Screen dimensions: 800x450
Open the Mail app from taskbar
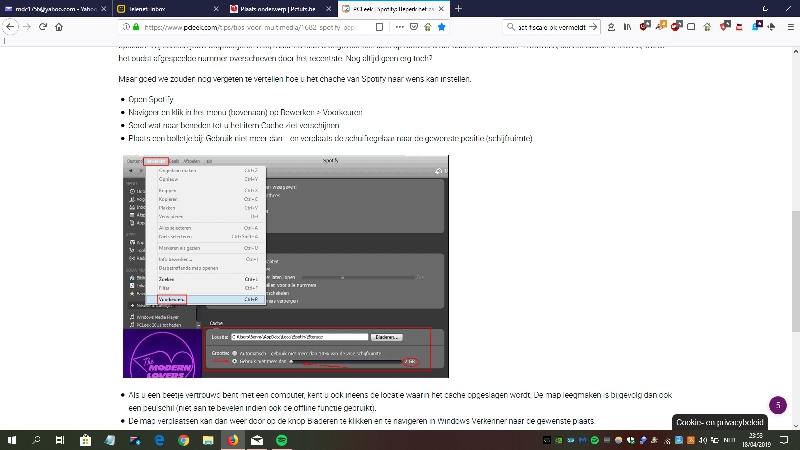pos(257,440)
